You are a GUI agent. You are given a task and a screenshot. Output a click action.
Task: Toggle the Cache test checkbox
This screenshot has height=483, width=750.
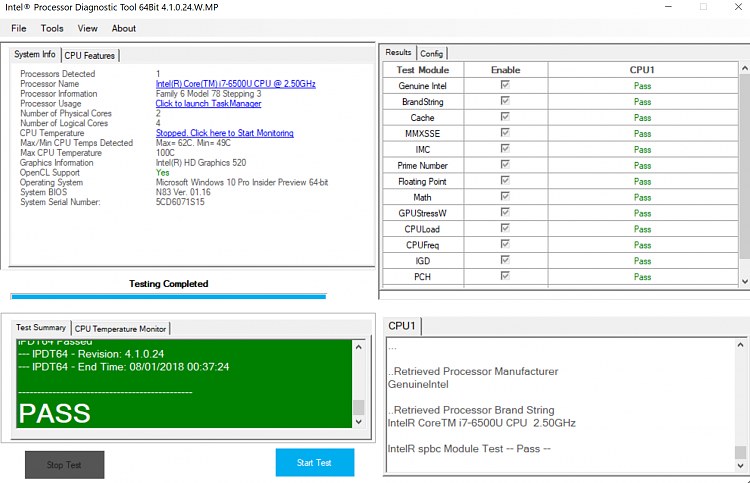505,117
